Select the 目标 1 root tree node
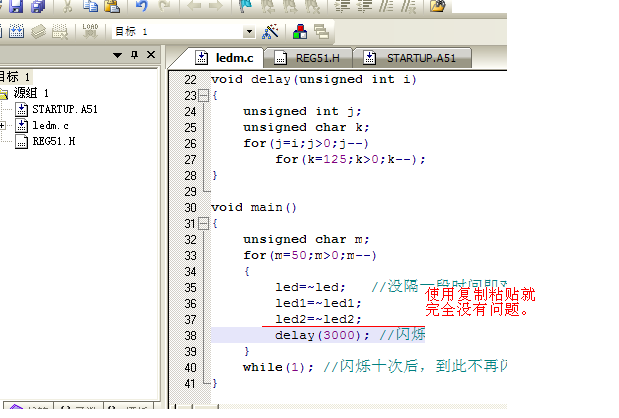 15,77
